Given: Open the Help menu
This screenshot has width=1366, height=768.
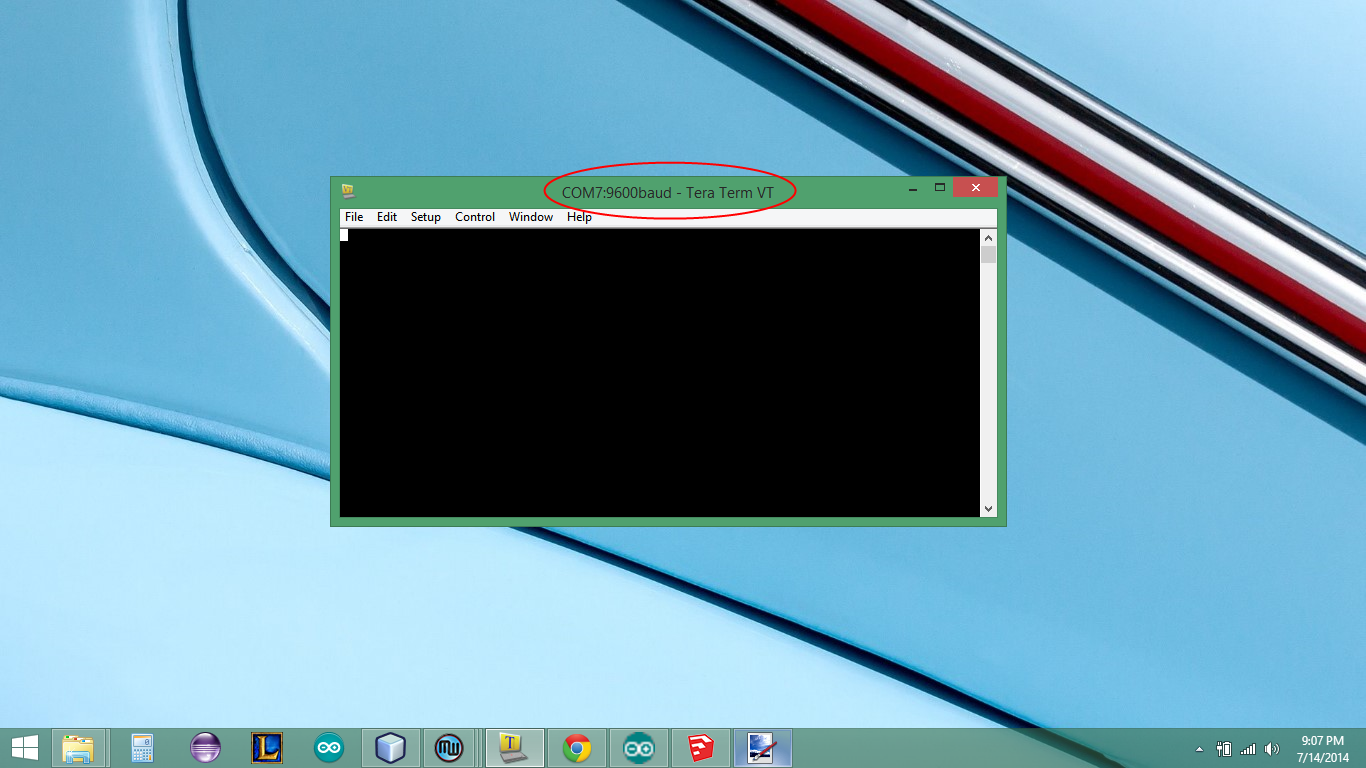Looking at the screenshot, I should (579, 217).
